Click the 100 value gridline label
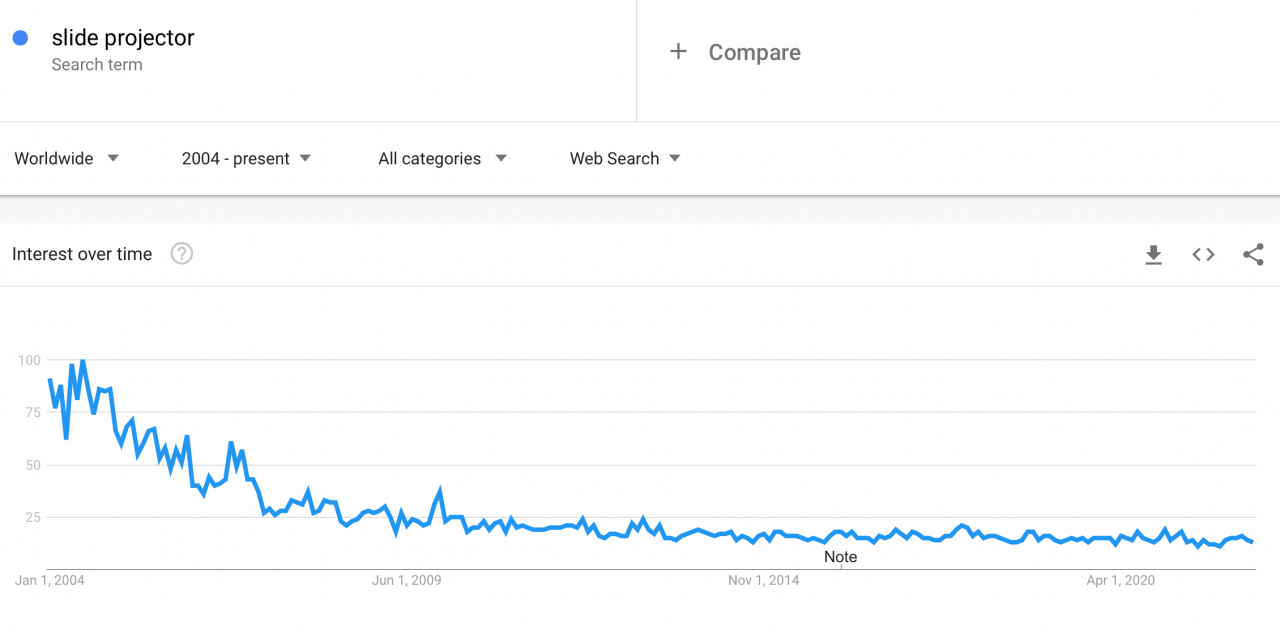The width and height of the screenshot is (1280, 629). pos(27,360)
